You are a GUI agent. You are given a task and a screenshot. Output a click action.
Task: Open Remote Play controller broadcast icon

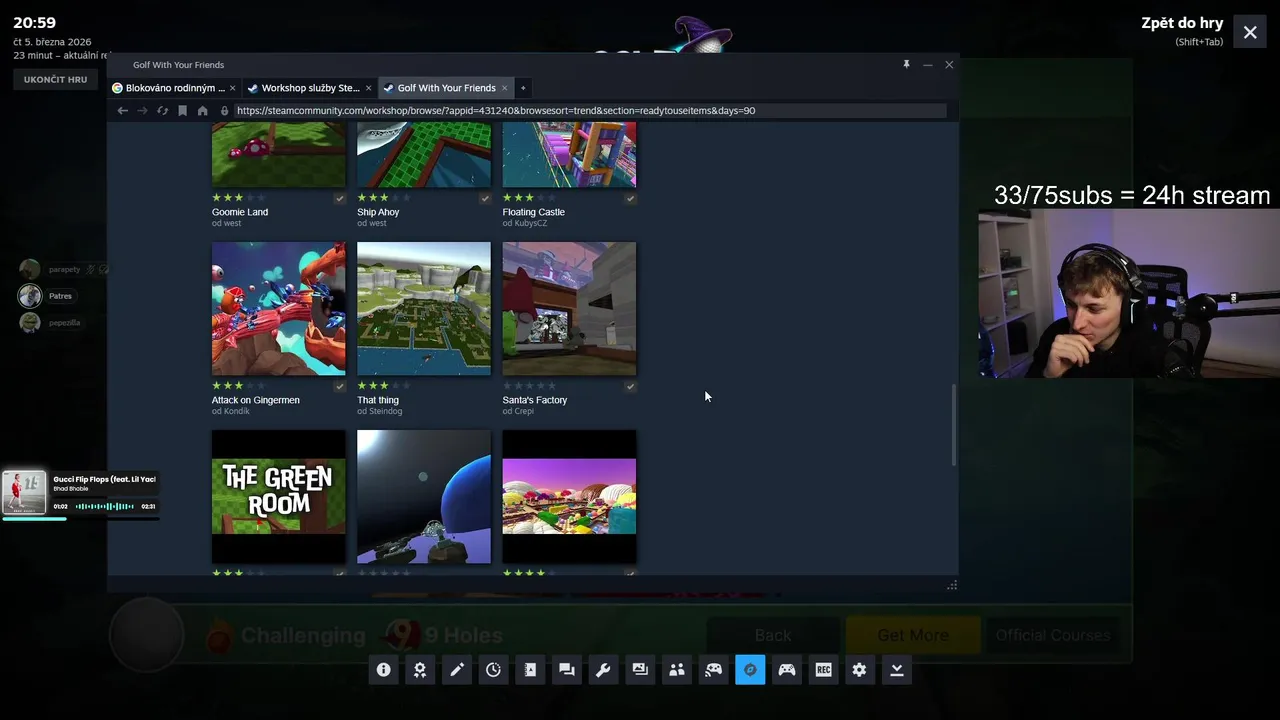click(713, 670)
